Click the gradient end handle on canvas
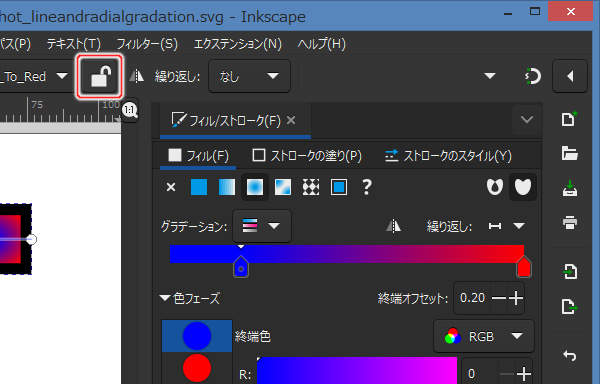This screenshot has width=600, height=384. (31, 239)
